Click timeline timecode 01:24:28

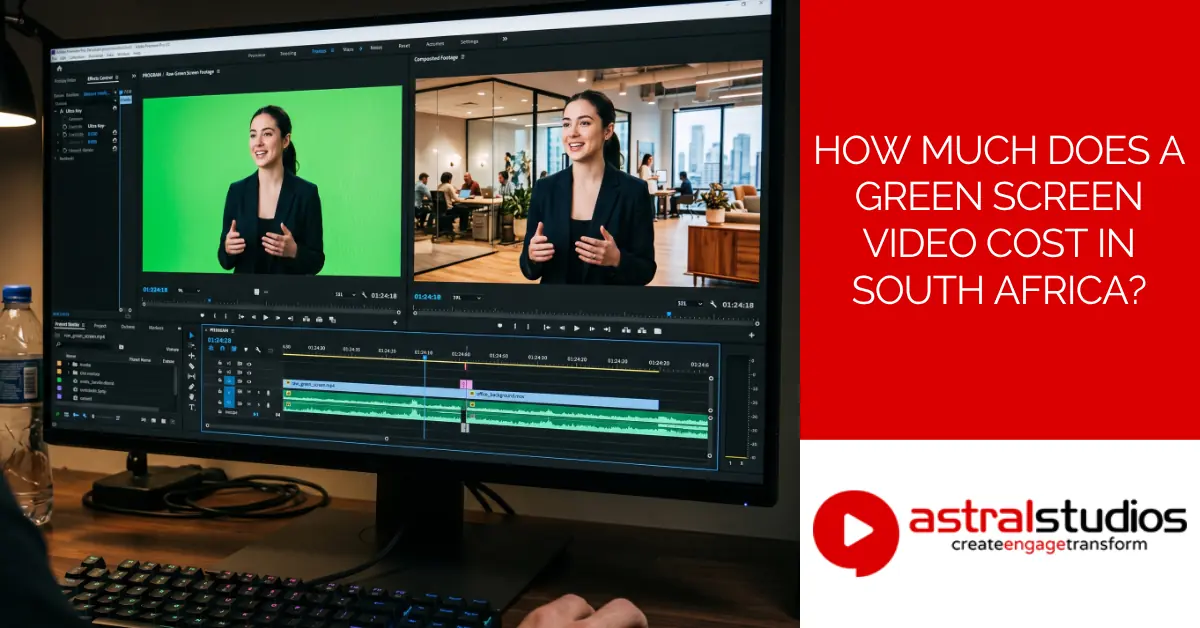click(219, 340)
